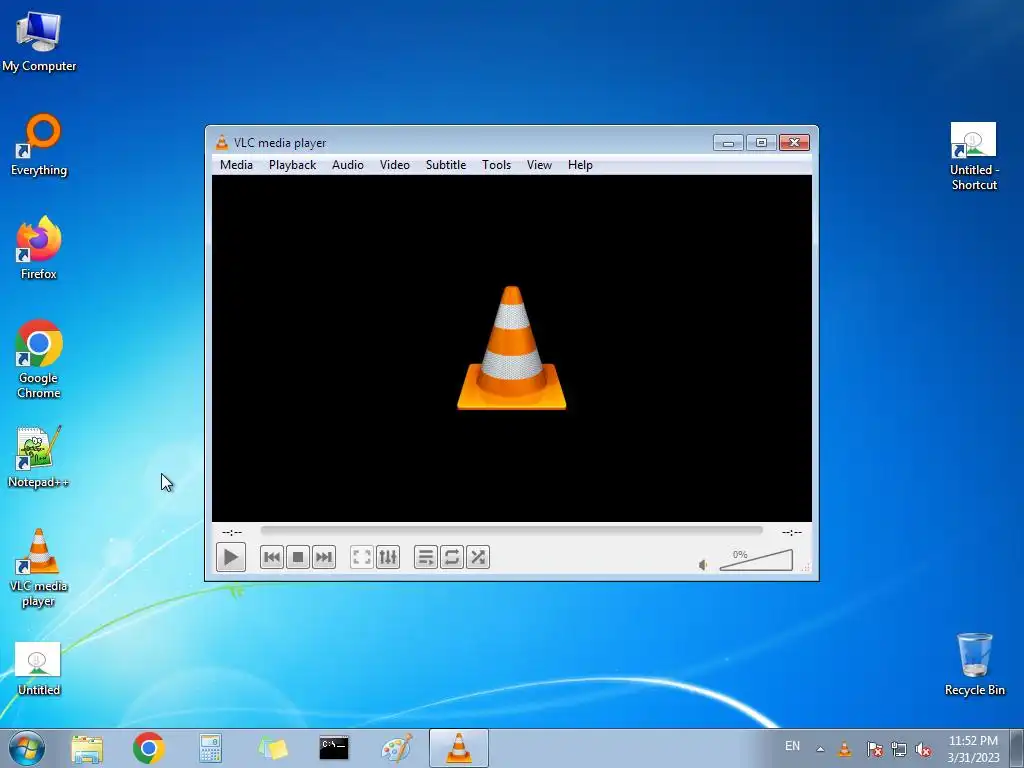This screenshot has height=768, width=1024.
Task: Click the VLC cone title bar icon
Action: [222, 142]
